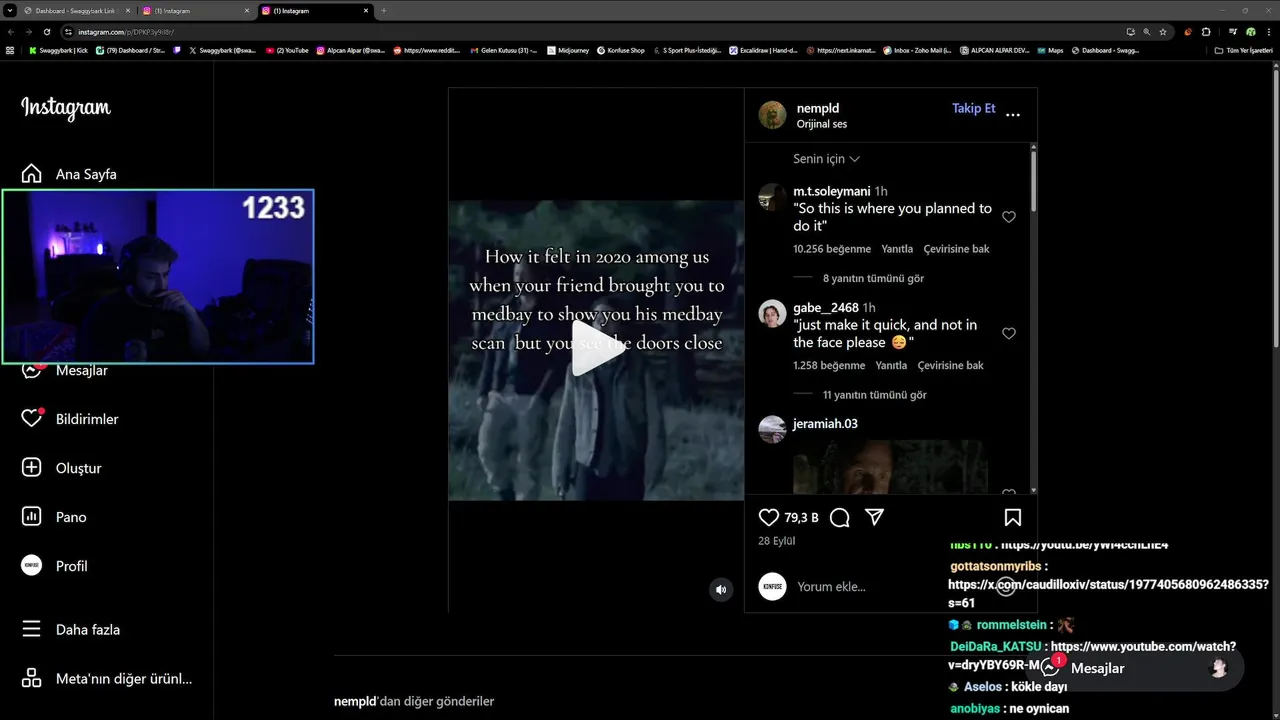Click the comment bubble icon on post
Screen dimensions: 1280x720
click(840, 517)
